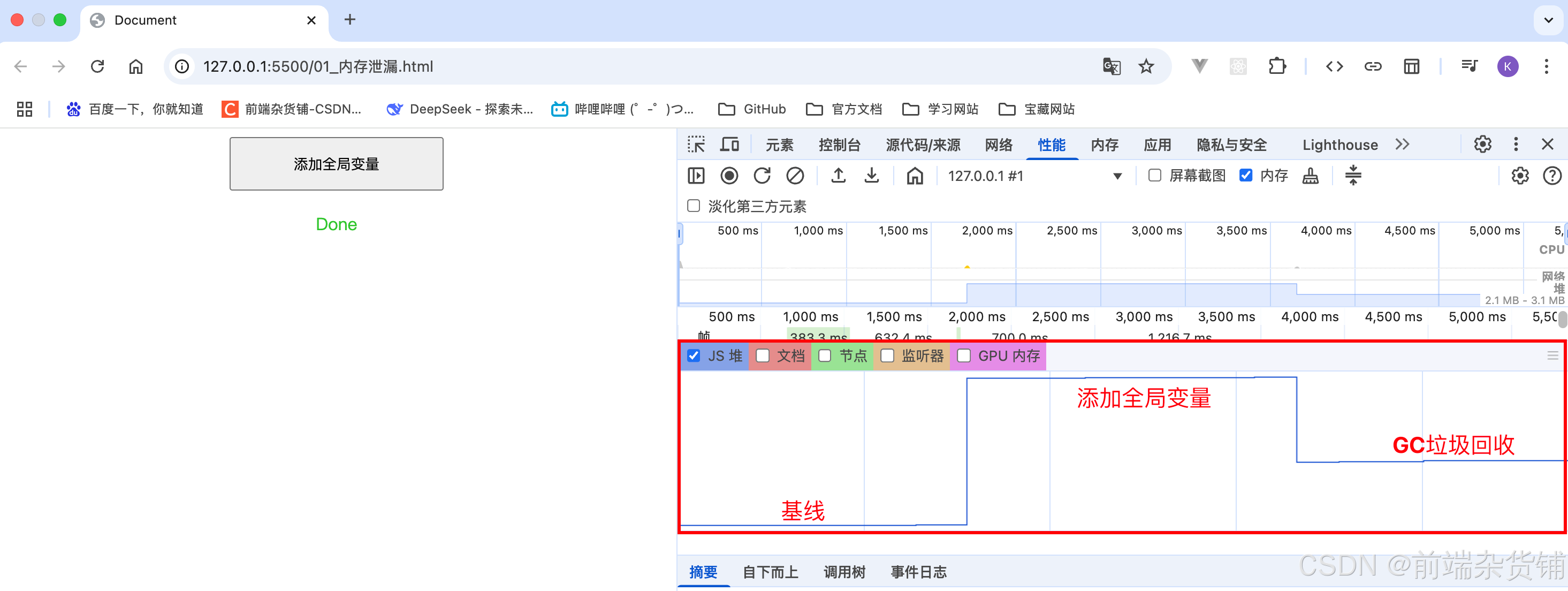Check the 文档 documents checkbox
Image resolution: width=1568 pixels, height=591 pixels.
(x=762, y=355)
